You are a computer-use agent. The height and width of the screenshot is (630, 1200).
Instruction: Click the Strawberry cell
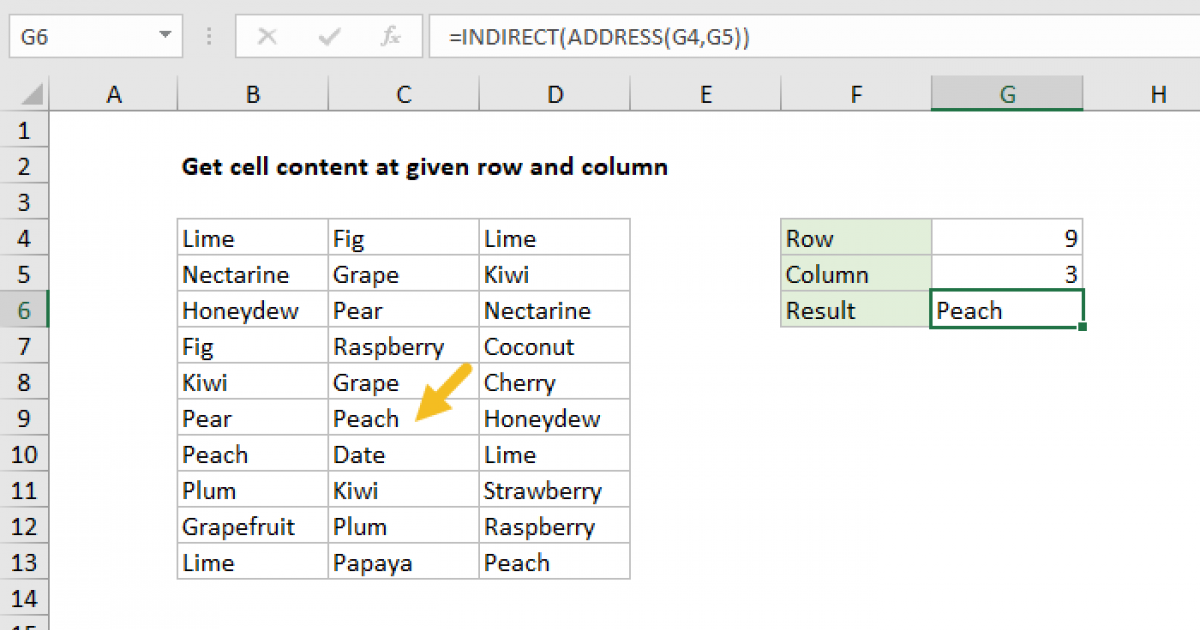click(x=553, y=491)
